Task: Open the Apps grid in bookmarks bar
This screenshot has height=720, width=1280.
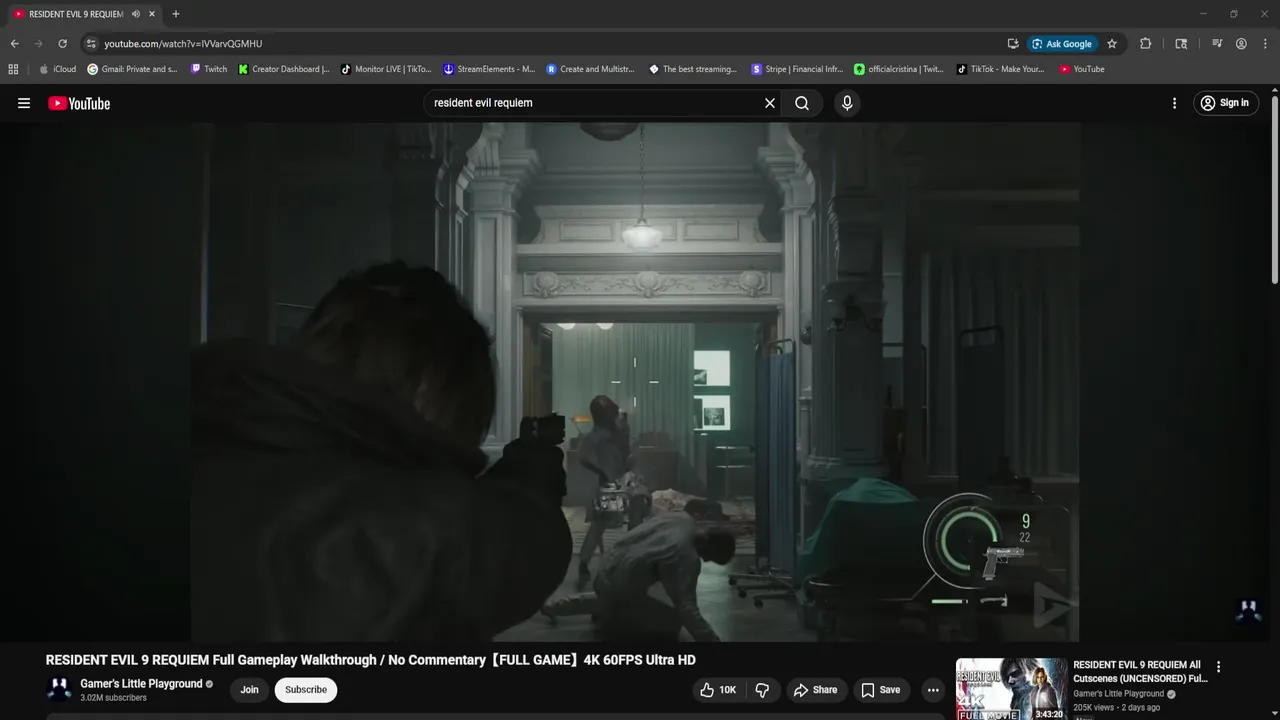Action: [13, 69]
